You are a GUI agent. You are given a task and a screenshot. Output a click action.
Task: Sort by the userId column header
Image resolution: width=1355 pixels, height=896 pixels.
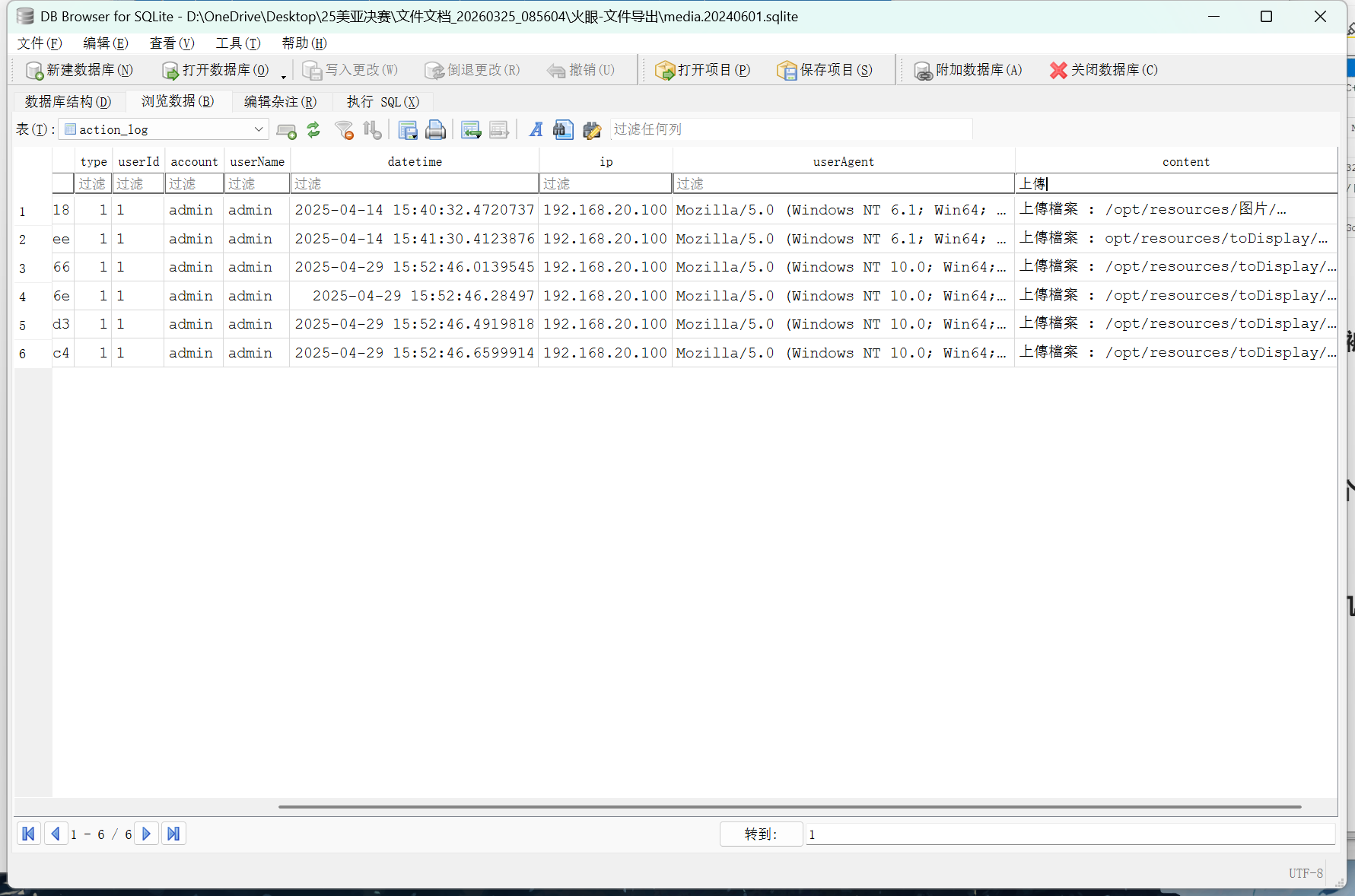click(138, 161)
